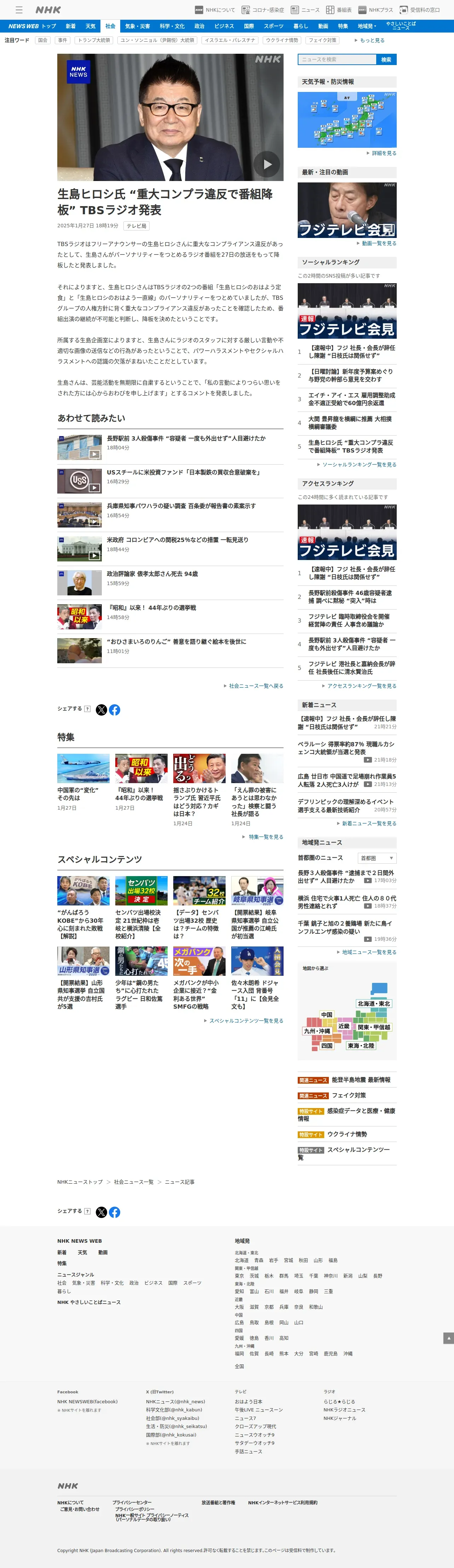454x1568 pixels.
Task: Click the フェイク対策 keyword tag
Action: 322,40
